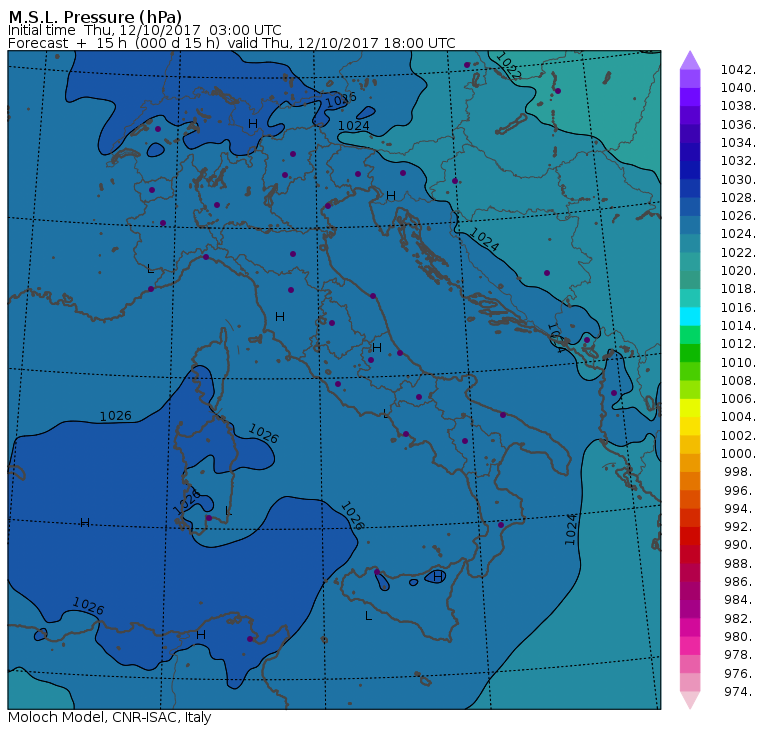760x731 pixels.
Task: Select legend value 1040.
Action: tap(738, 88)
